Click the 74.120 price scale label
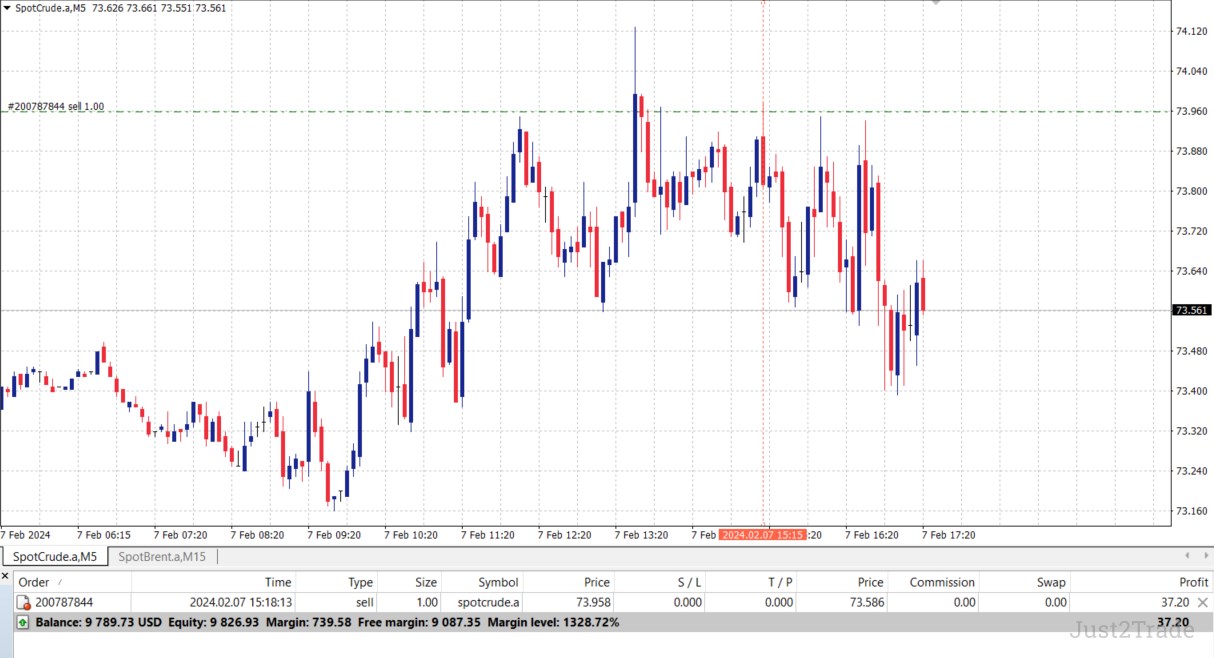The image size is (1214, 658). [1192, 31]
